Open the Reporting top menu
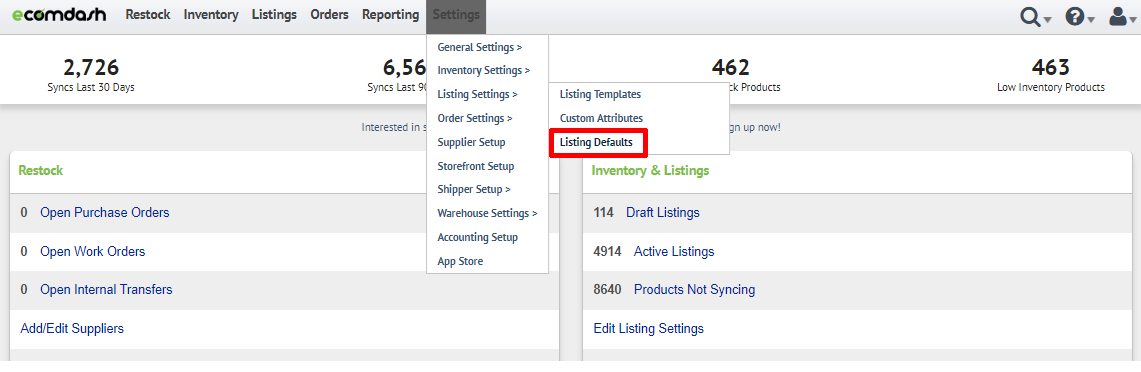Screen dimensions: 1141x372 point(390,15)
